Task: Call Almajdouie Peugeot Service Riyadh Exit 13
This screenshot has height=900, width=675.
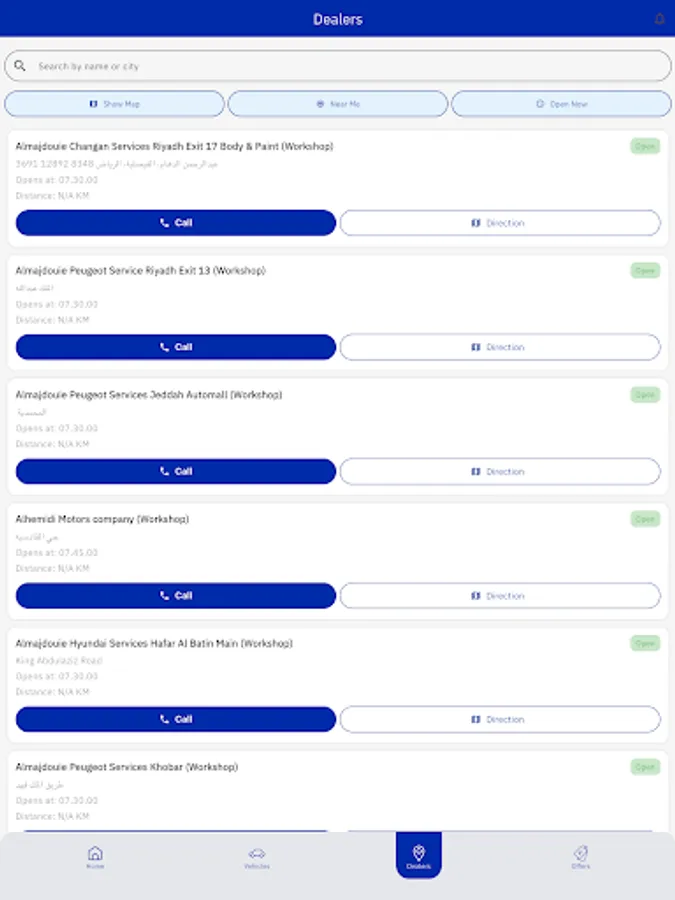Action: (x=175, y=346)
